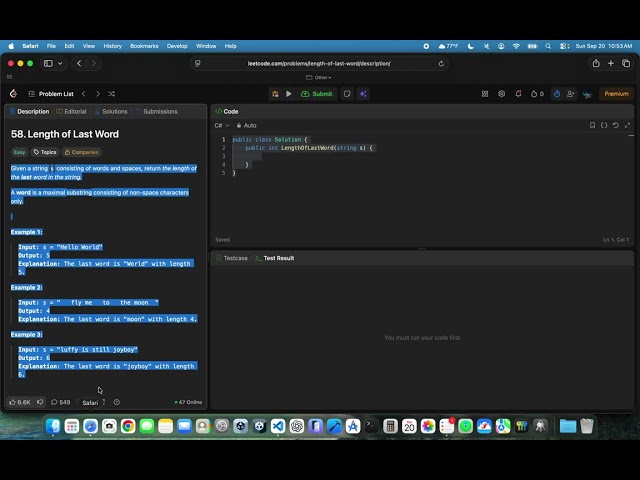The height and width of the screenshot is (480, 640).
Task: Switch to the Testcase tab
Action: 232,258
